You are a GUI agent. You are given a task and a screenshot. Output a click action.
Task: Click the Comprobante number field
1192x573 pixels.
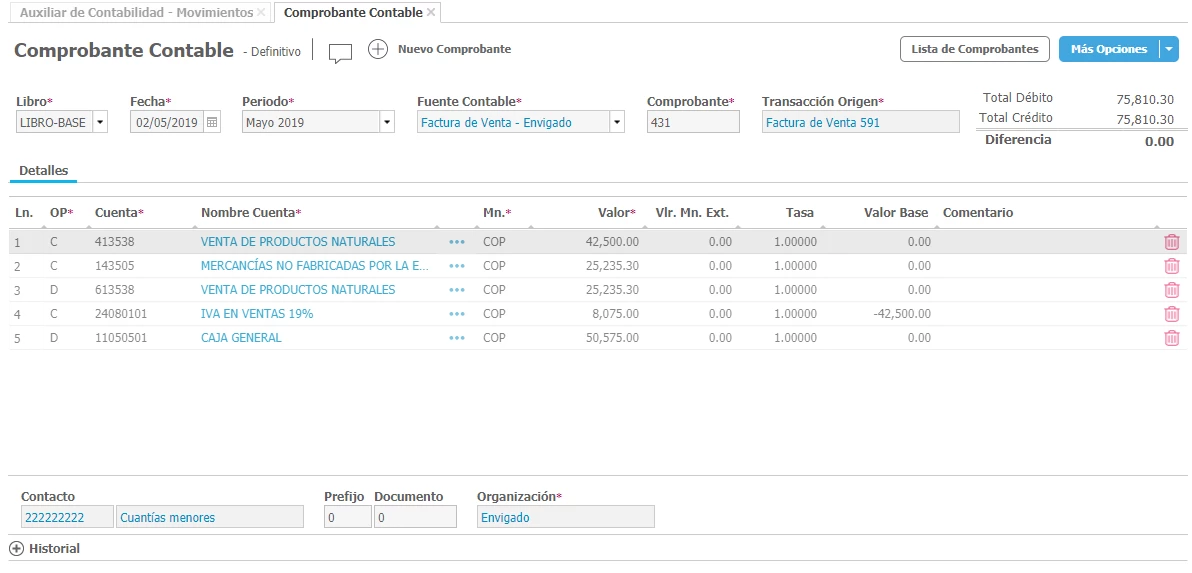(x=692, y=122)
